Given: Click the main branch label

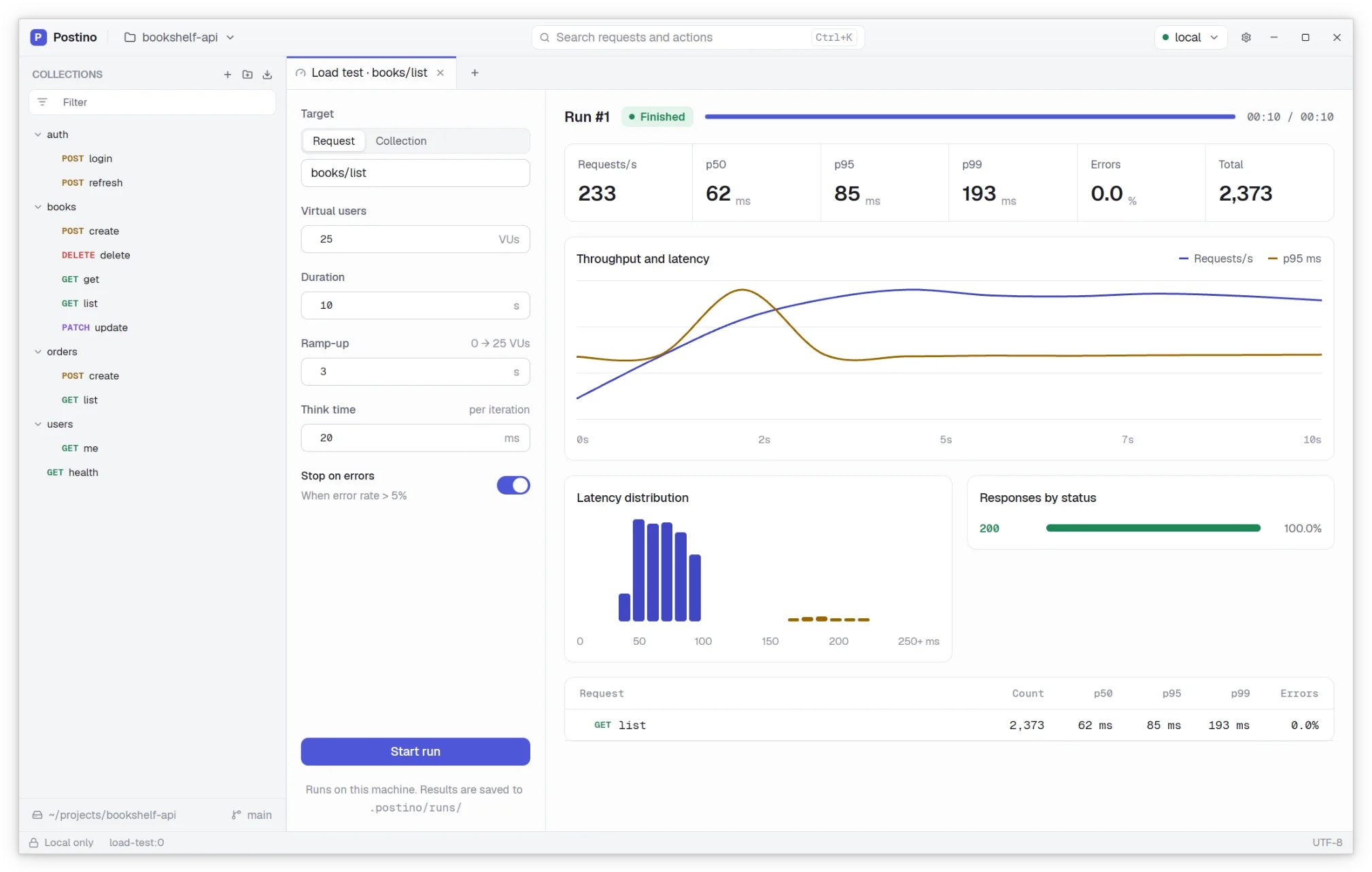Looking at the screenshot, I should point(259,815).
